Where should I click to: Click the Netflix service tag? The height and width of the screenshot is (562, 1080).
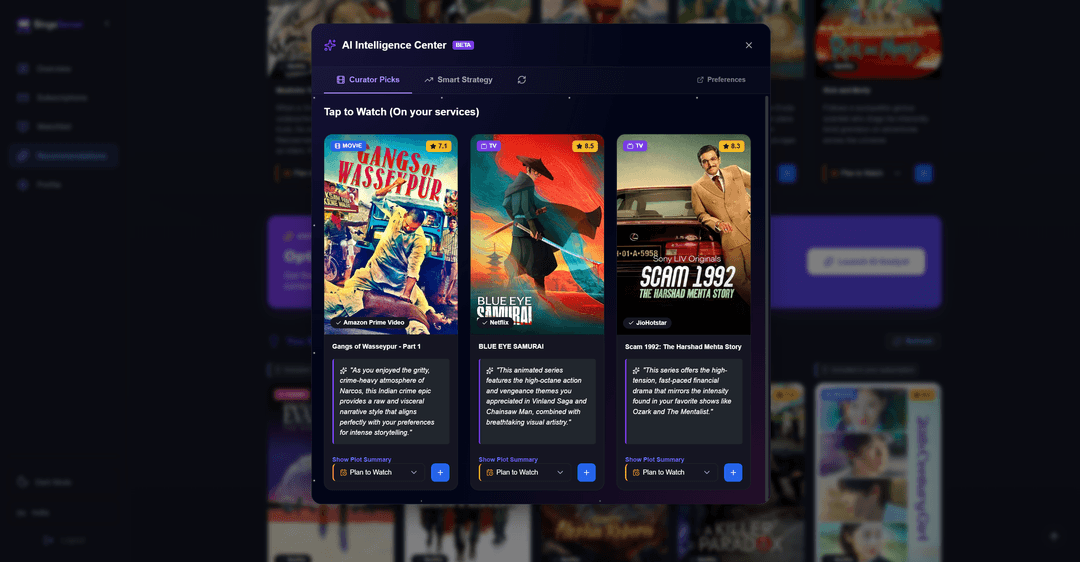[495, 322]
